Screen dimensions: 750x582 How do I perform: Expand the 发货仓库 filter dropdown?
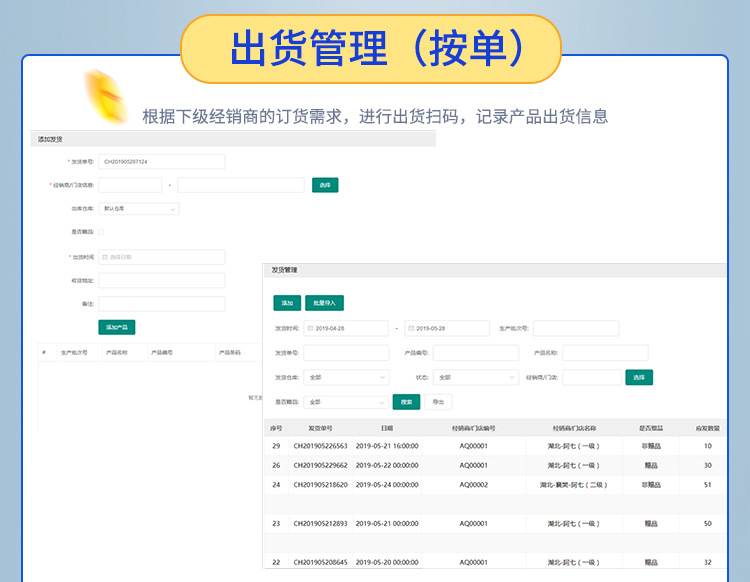pyautogui.click(x=346, y=377)
